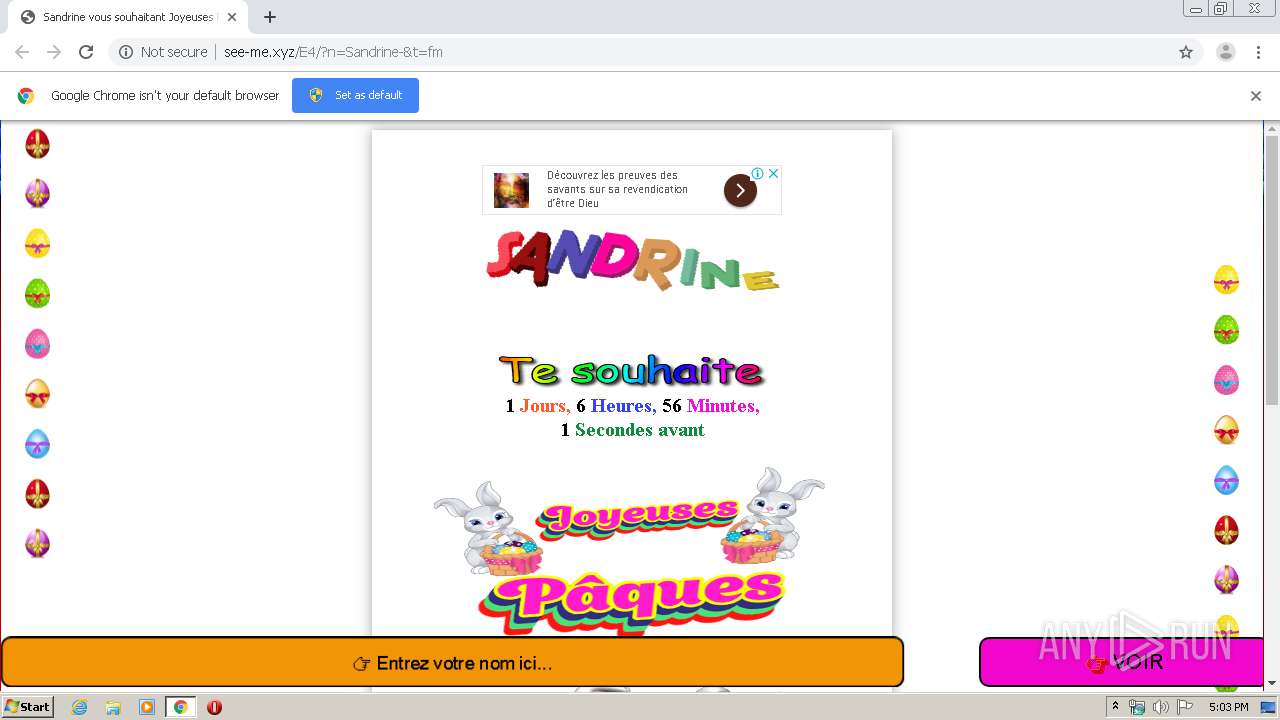The image size is (1280, 720).
Task: Click the taskbar clock 5:03 PM
Action: pos(1228,707)
